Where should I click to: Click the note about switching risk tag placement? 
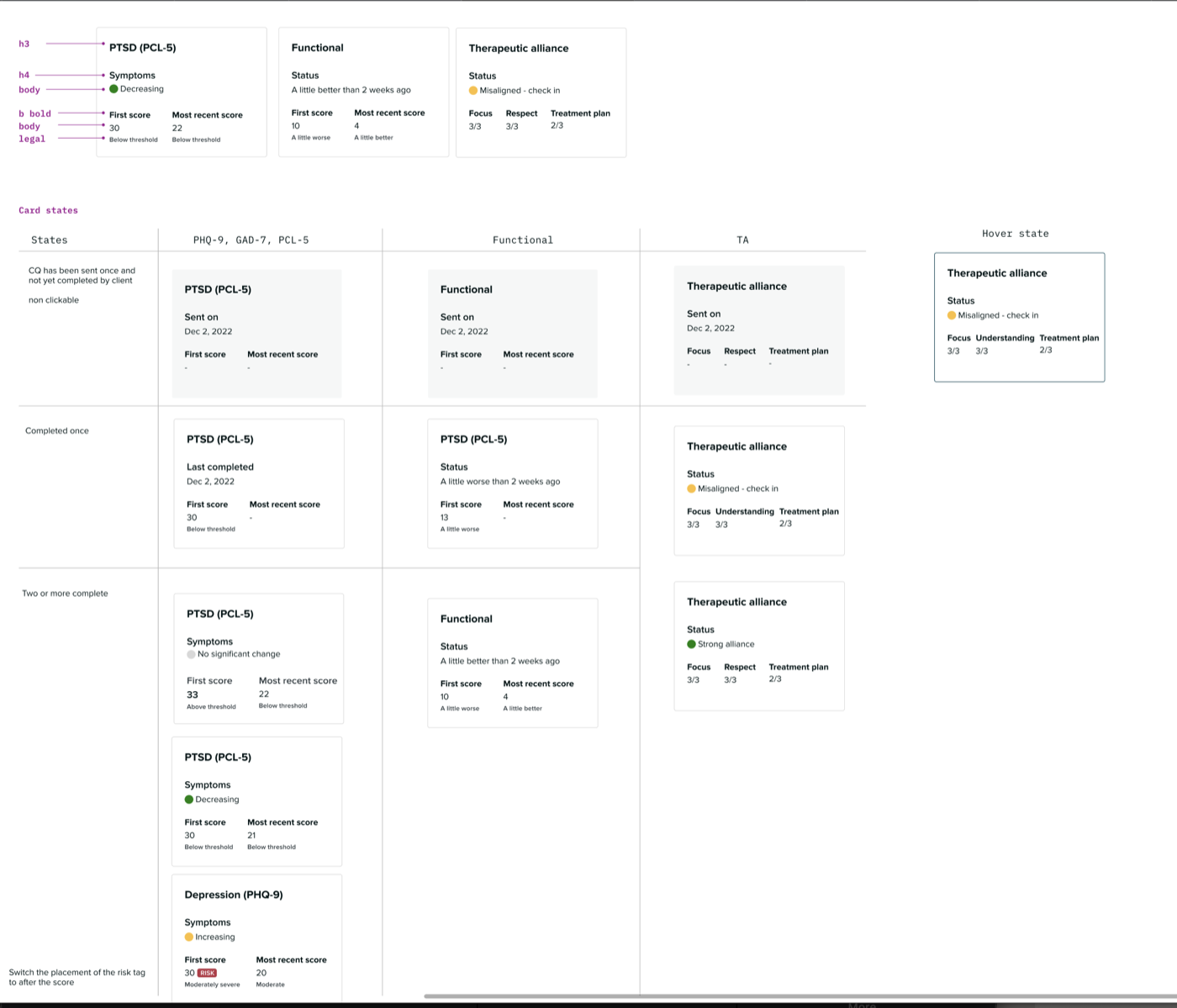pyautogui.click(x=77, y=977)
